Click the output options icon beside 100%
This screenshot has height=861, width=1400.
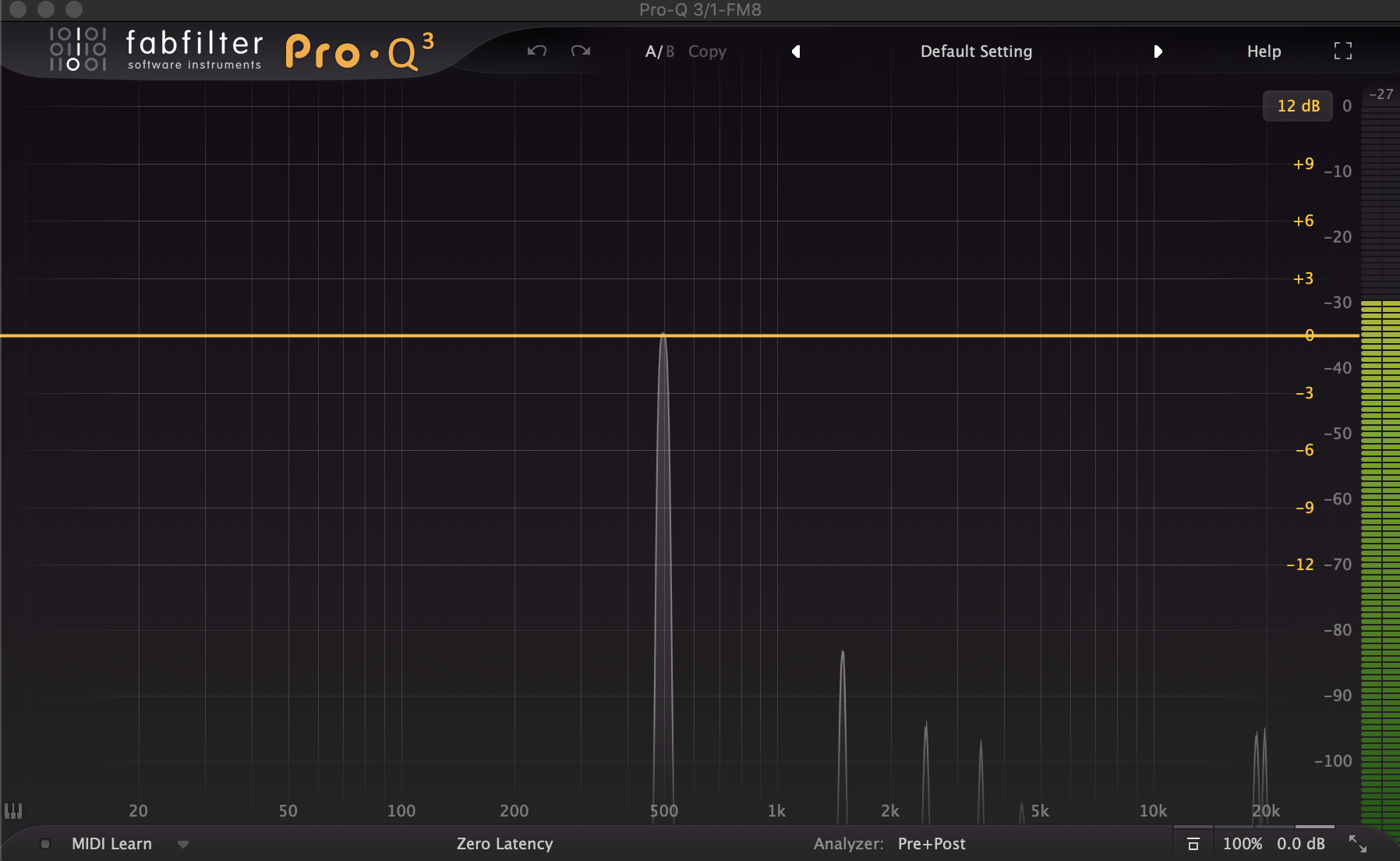(x=1193, y=844)
